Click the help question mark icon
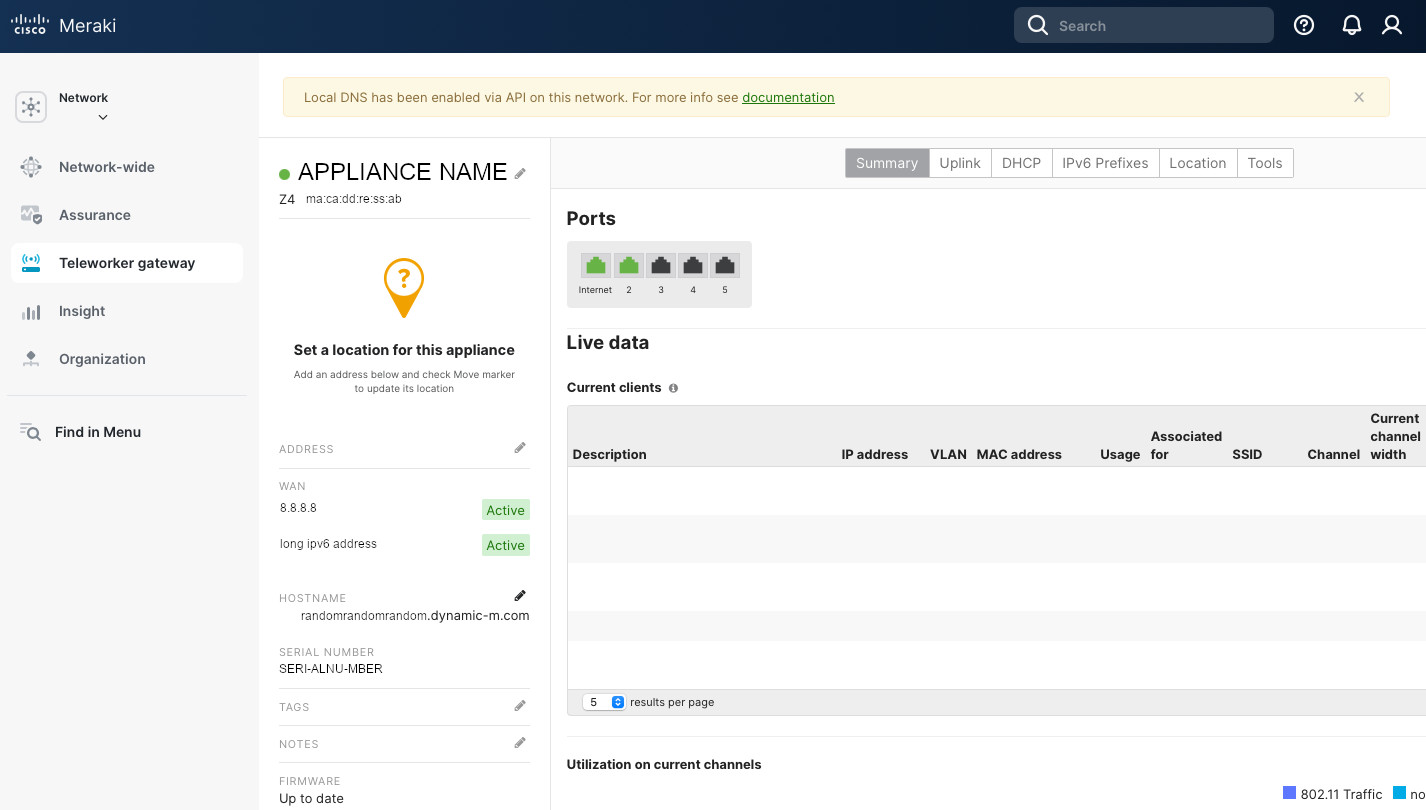 (1304, 26)
